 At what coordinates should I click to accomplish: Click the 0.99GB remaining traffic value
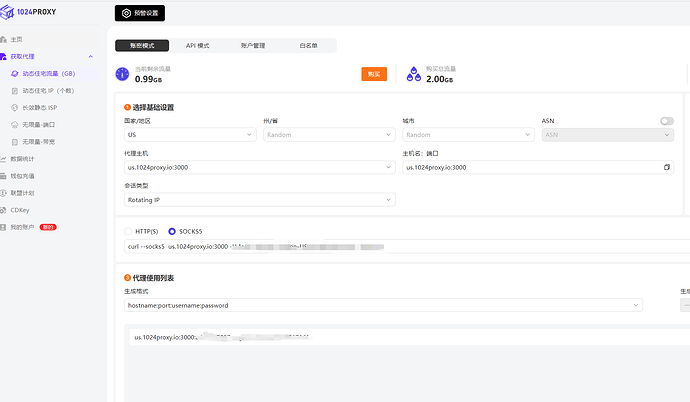tap(148, 79)
